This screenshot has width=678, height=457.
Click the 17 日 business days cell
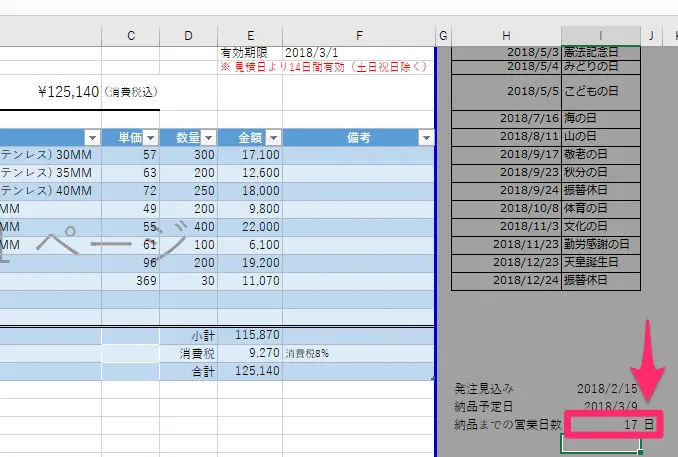[x=612, y=425]
